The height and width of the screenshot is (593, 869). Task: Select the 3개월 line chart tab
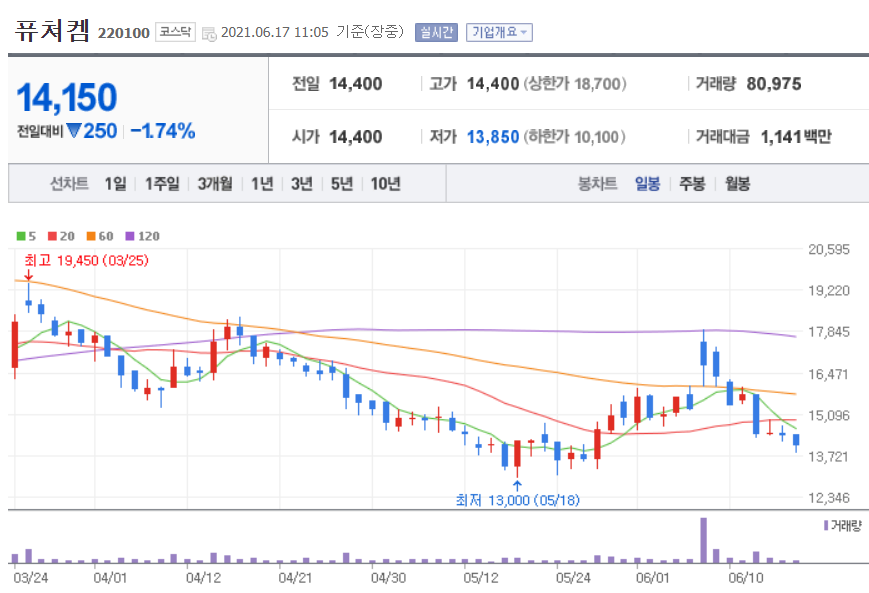[215, 183]
